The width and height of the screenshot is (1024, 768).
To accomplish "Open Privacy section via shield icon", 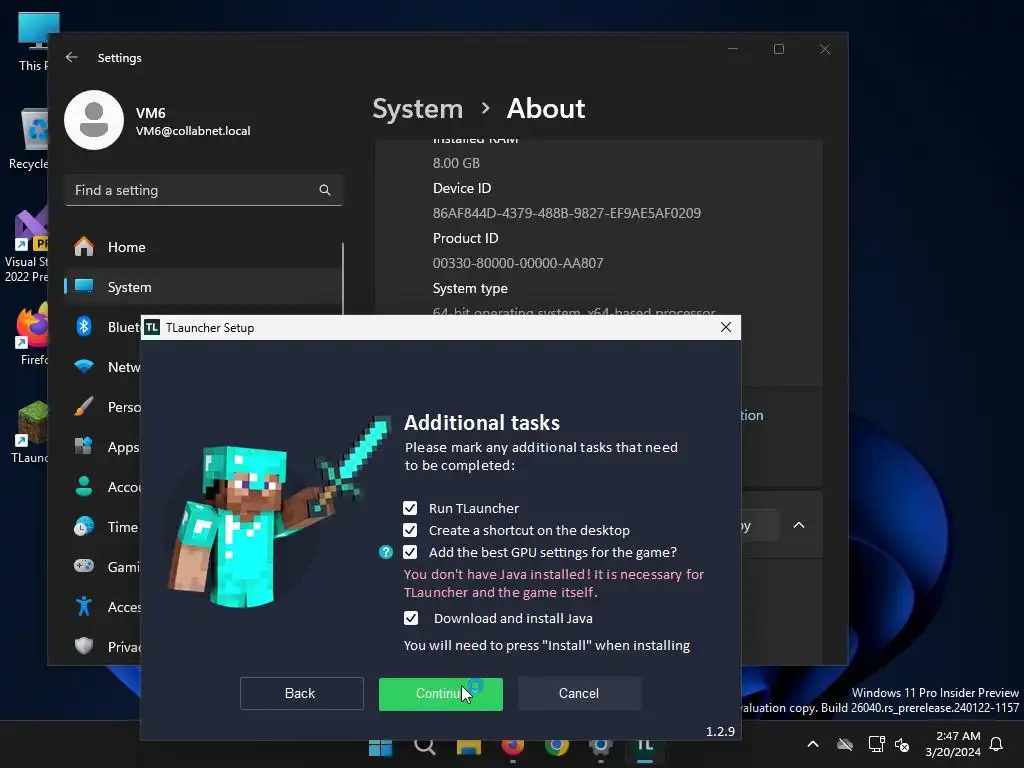I will point(84,646).
